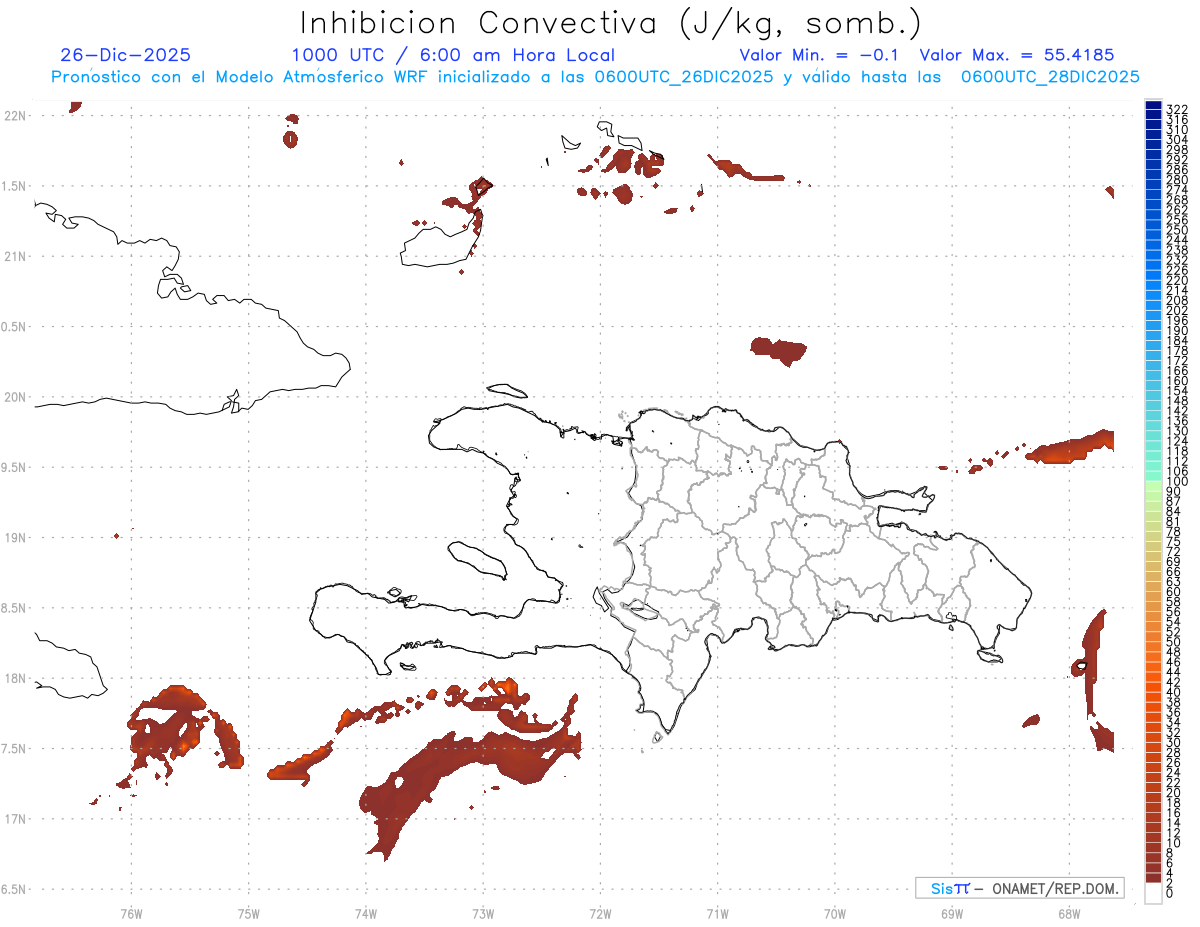The height and width of the screenshot is (927, 1200).
Task: Select the 68W longitude label
Action: click(1069, 913)
